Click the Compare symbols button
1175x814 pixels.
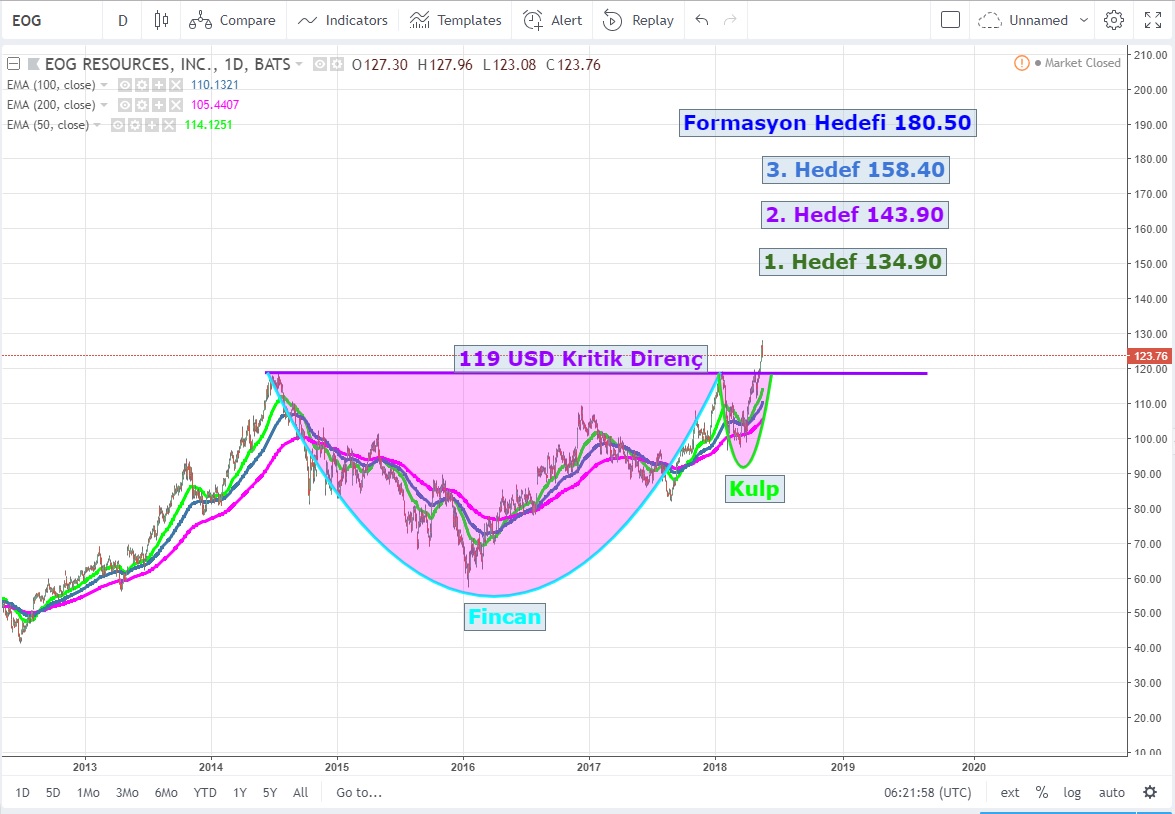point(232,20)
